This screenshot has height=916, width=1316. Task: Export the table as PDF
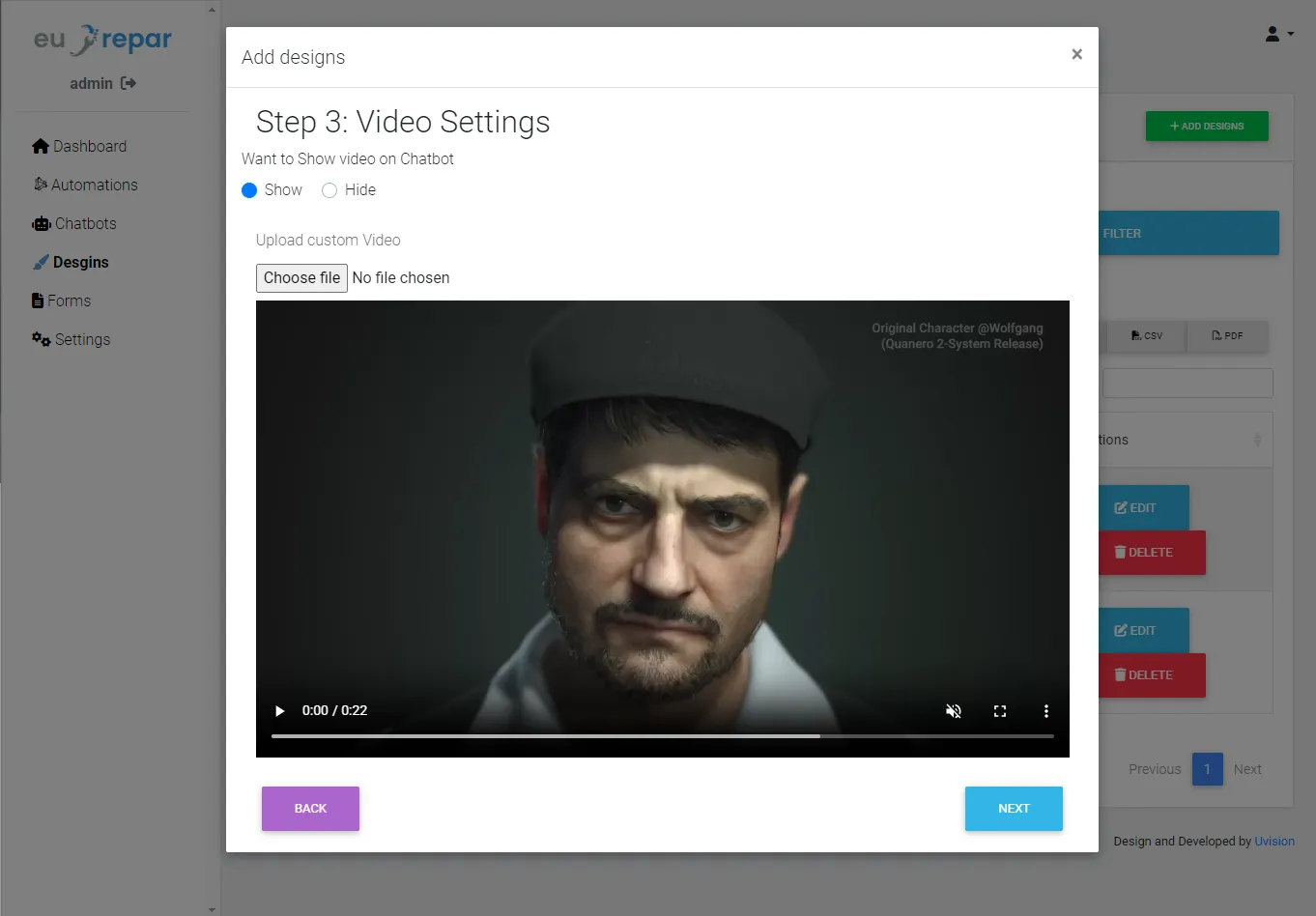1227,335
